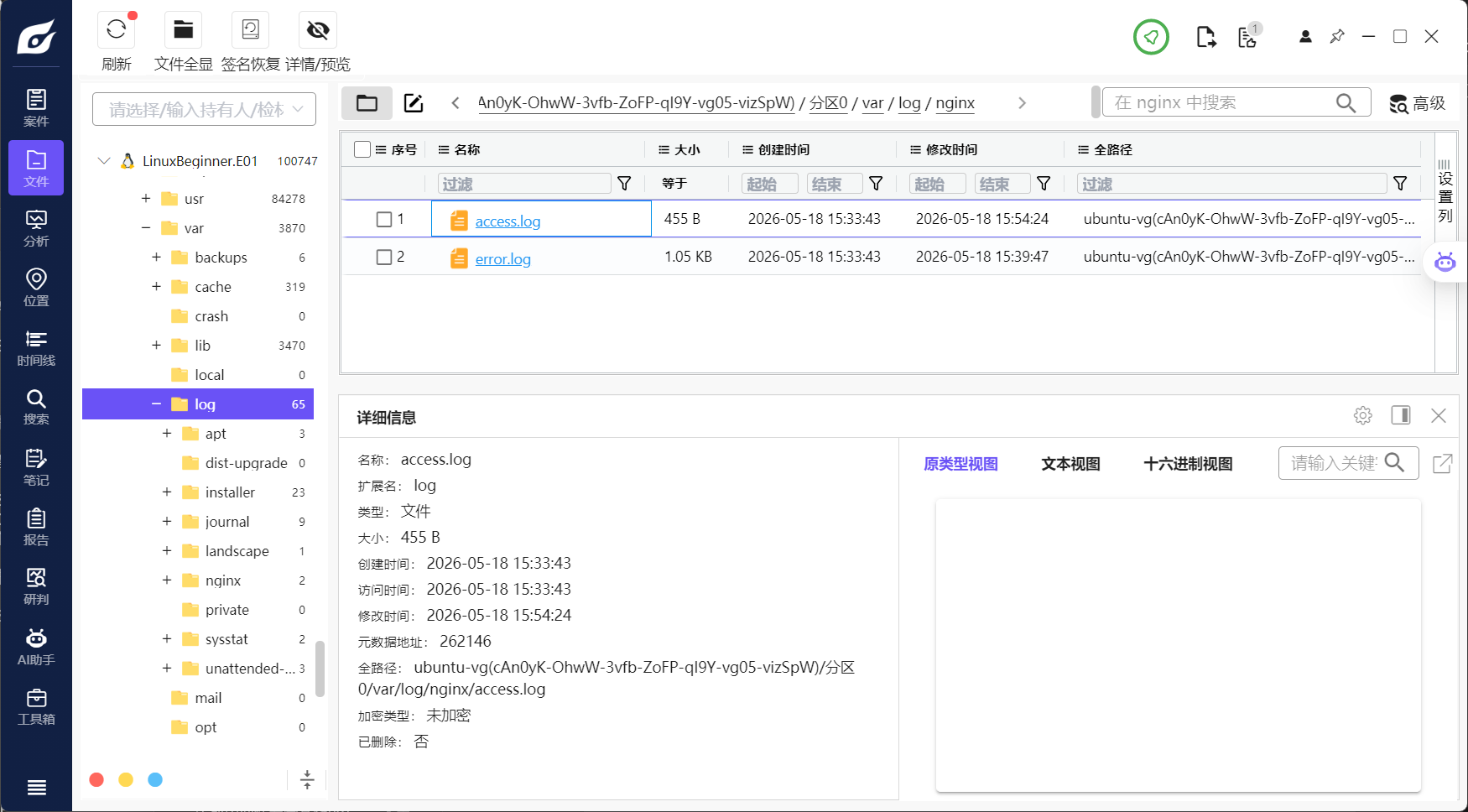Open the 研判 sidebar section
The image size is (1468, 812).
click(36, 586)
